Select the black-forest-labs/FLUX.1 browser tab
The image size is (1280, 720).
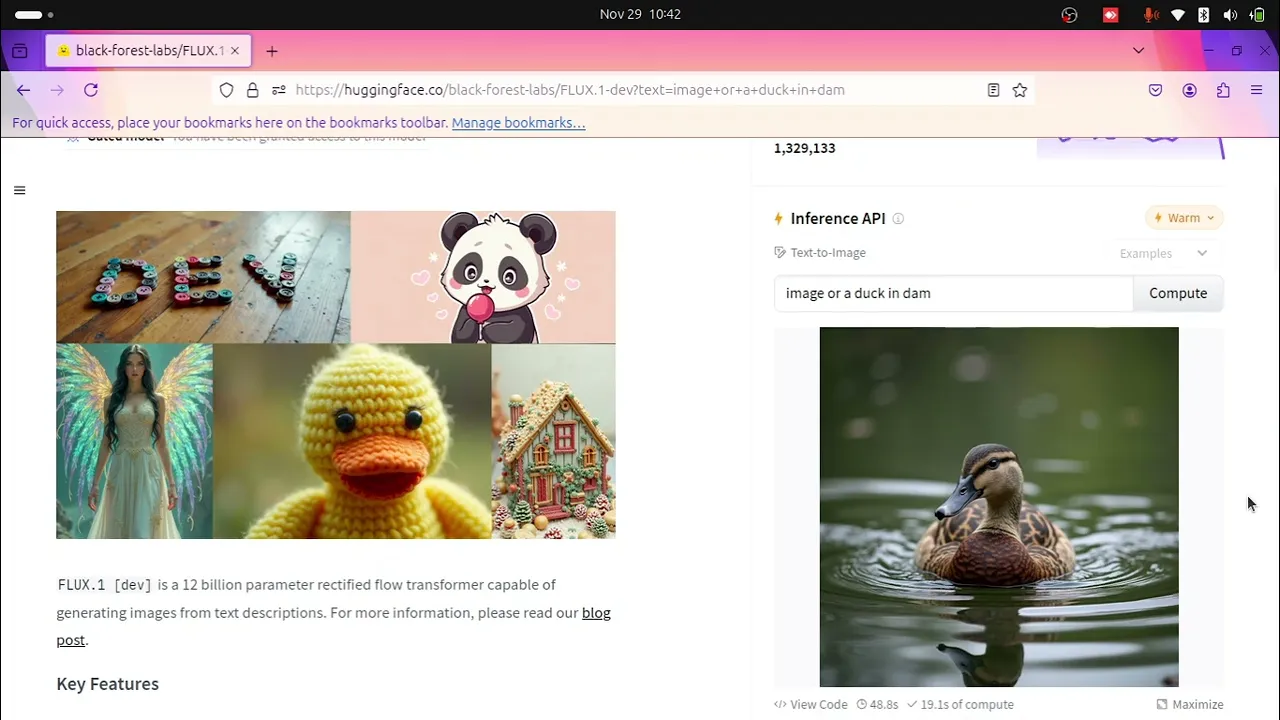pos(148,50)
